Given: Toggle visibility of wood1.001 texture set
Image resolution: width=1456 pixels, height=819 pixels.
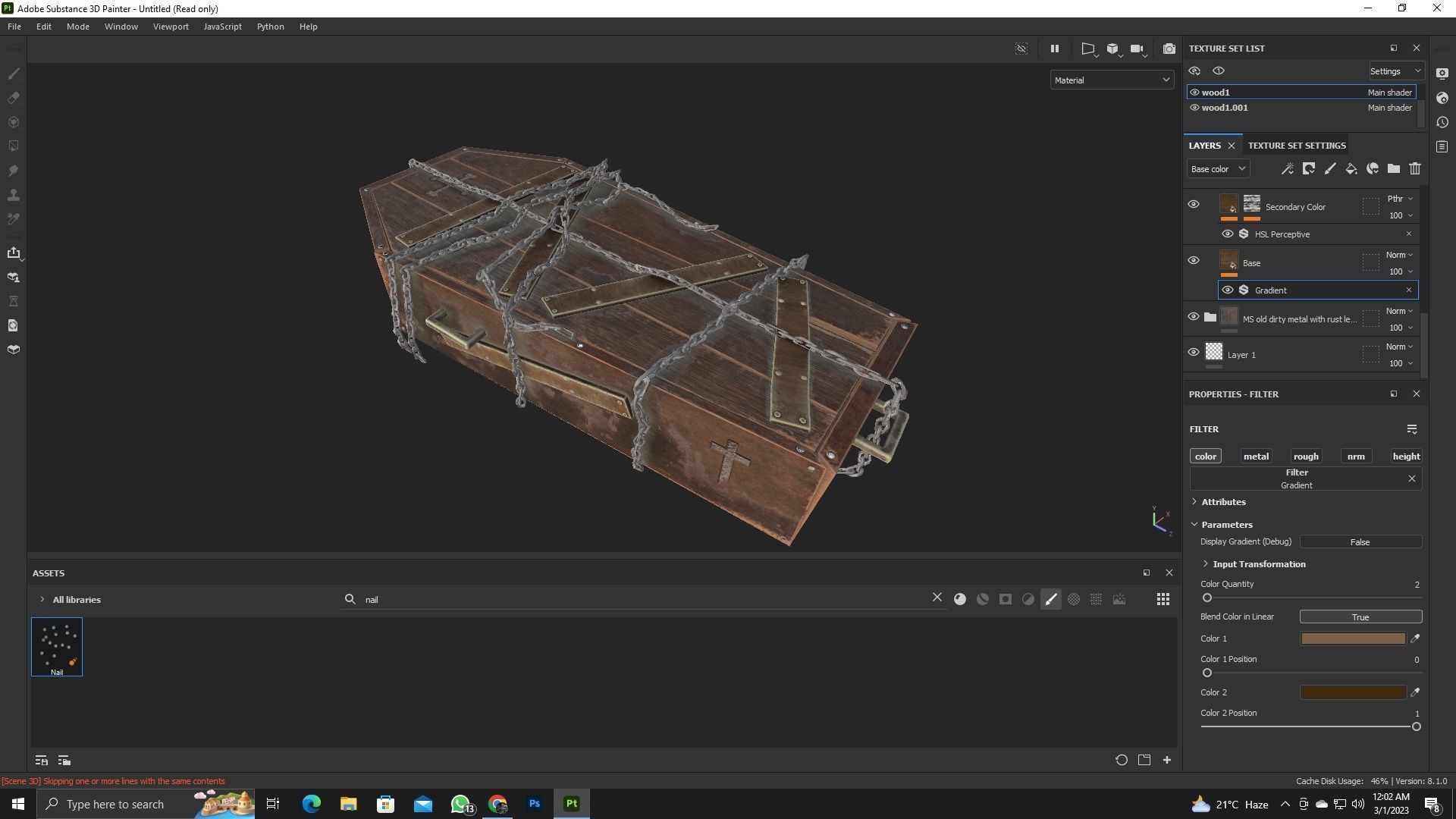Looking at the screenshot, I should [1194, 108].
